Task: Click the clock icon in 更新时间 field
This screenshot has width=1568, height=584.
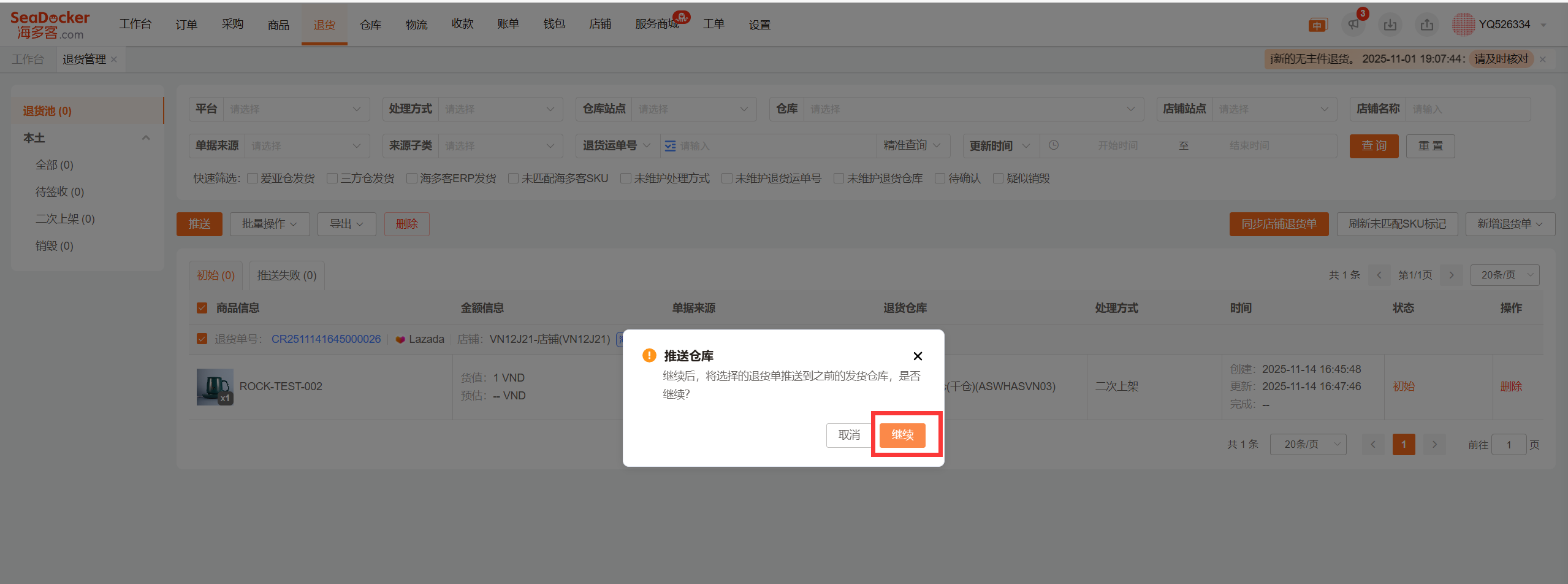Action: pyautogui.click(x=1053, y=145)
